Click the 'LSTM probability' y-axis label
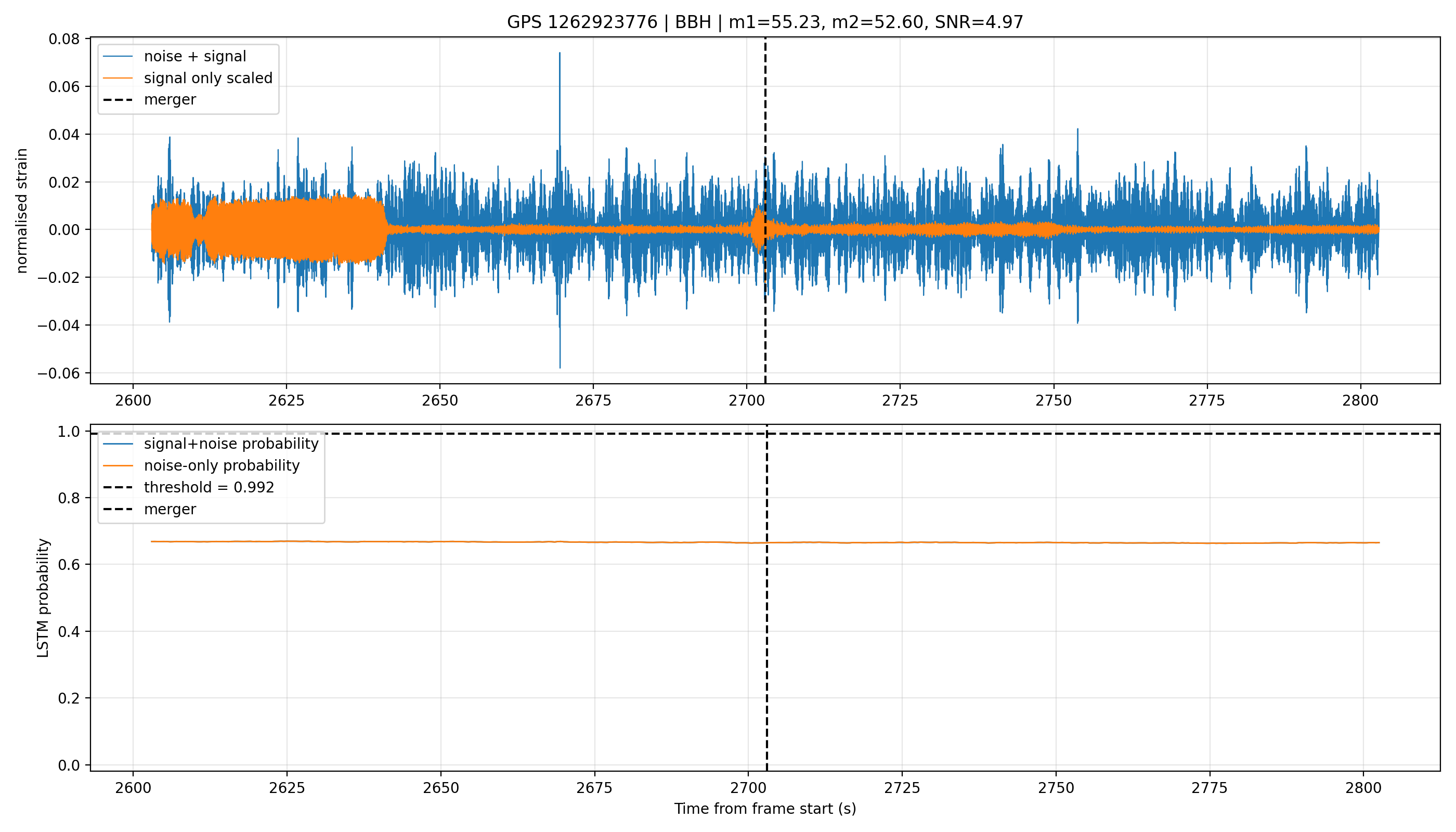1456x832 pixels. (x=43, y=599)
